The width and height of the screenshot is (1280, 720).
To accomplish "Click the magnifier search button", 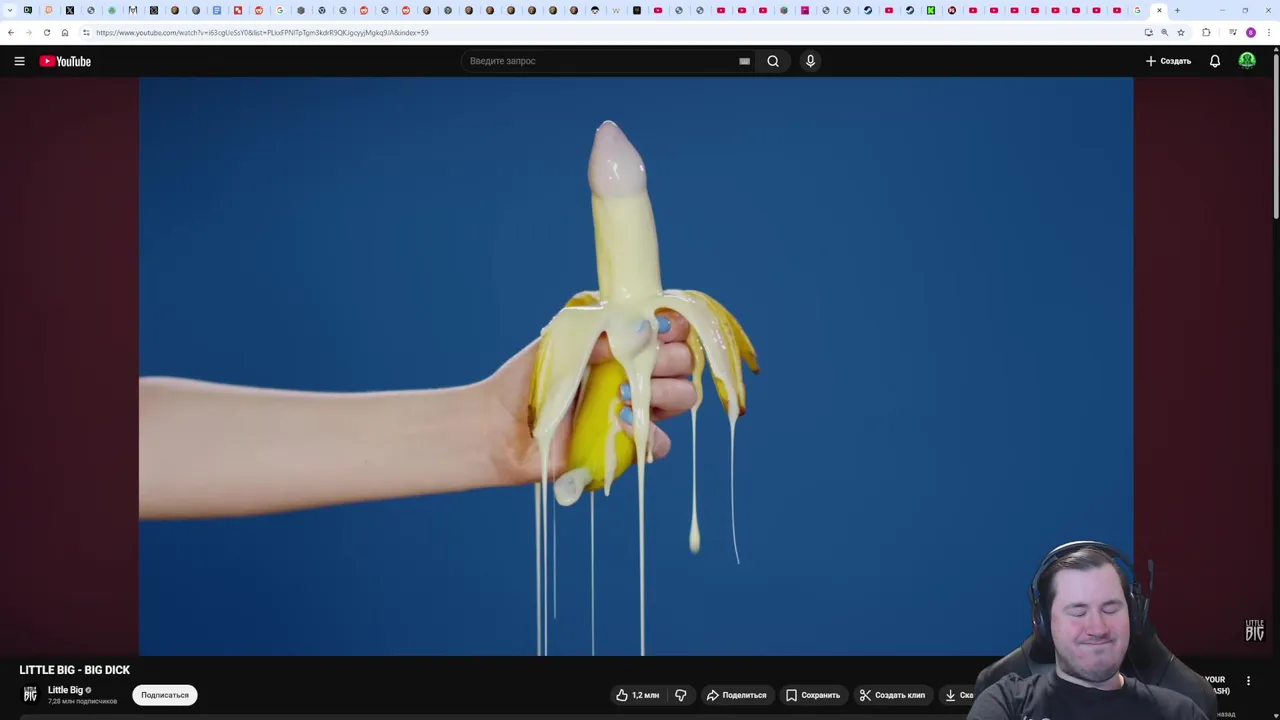I will click(x=773, y=61).
